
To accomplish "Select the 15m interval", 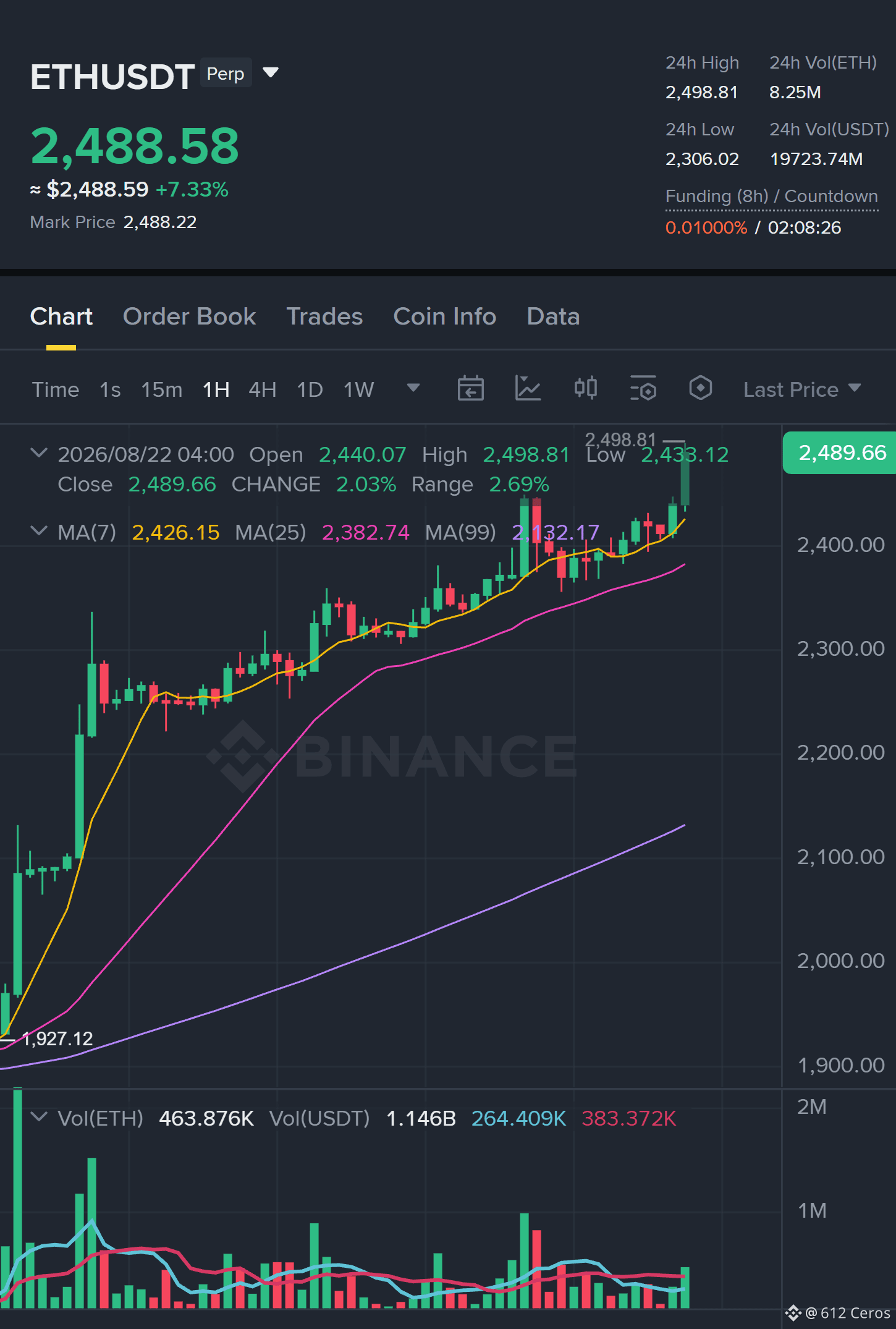I will coord(162,390).
